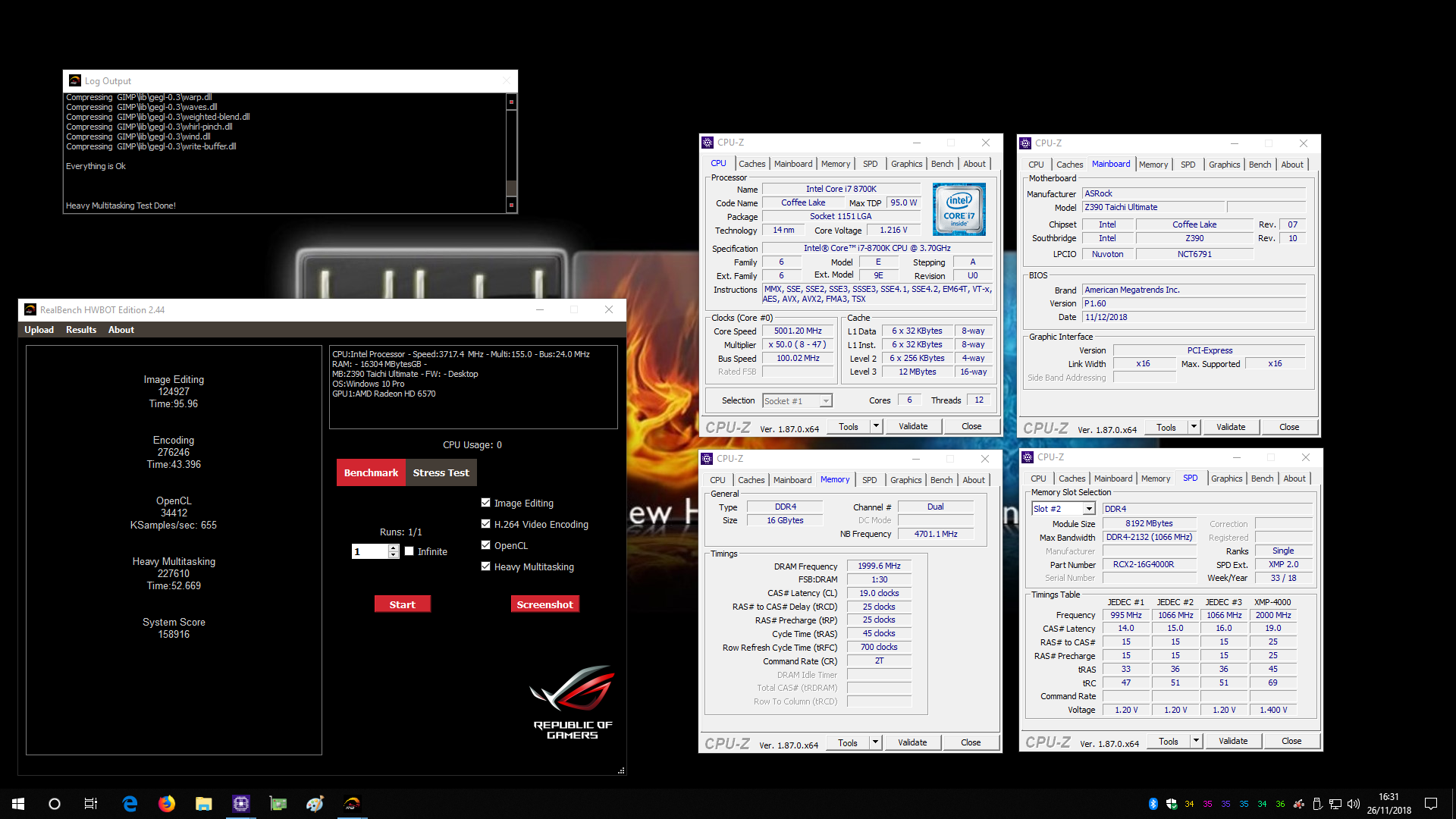The image size is (1456, 819).
Task: Expand Tools arrow in CPU-Z Memory window
Action: (x=875, y=742)
